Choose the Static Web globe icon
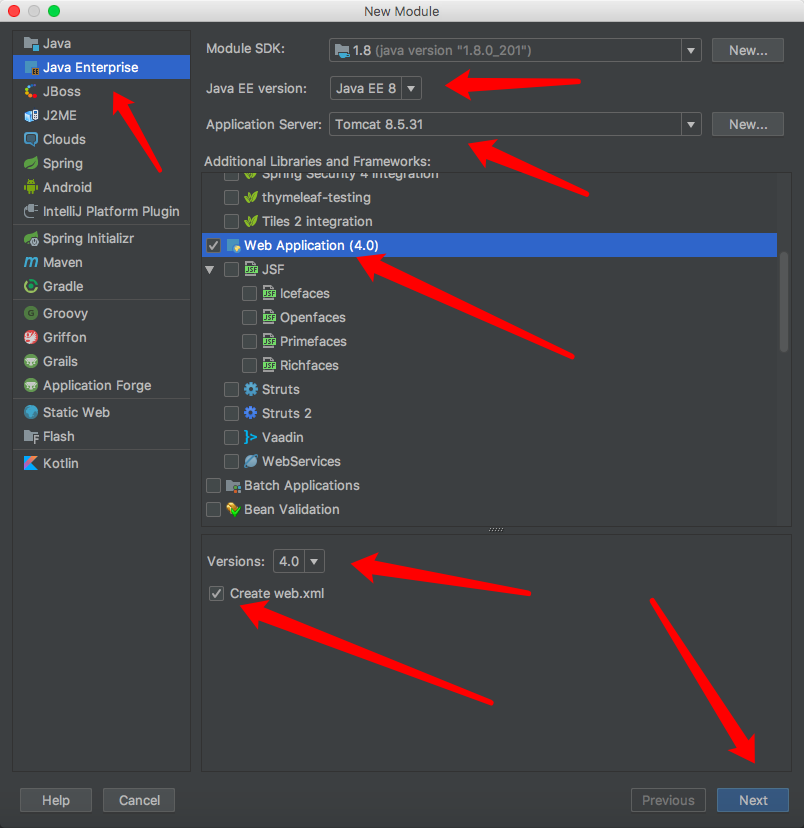The width and height of the screenshot is (804, 828). pyautogui.click(x=31, y=412)
